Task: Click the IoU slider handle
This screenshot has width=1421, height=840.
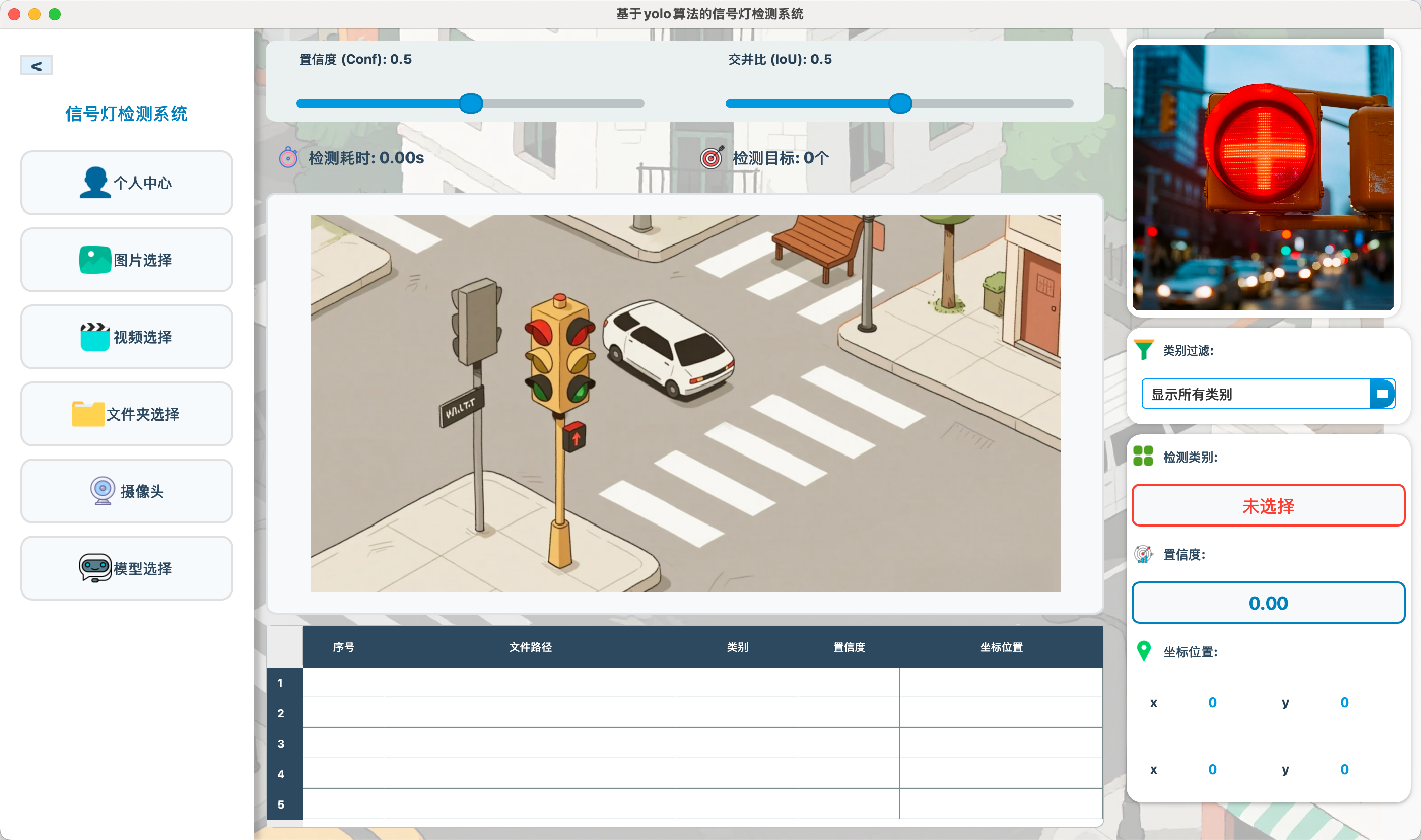Action: point(900,103)
